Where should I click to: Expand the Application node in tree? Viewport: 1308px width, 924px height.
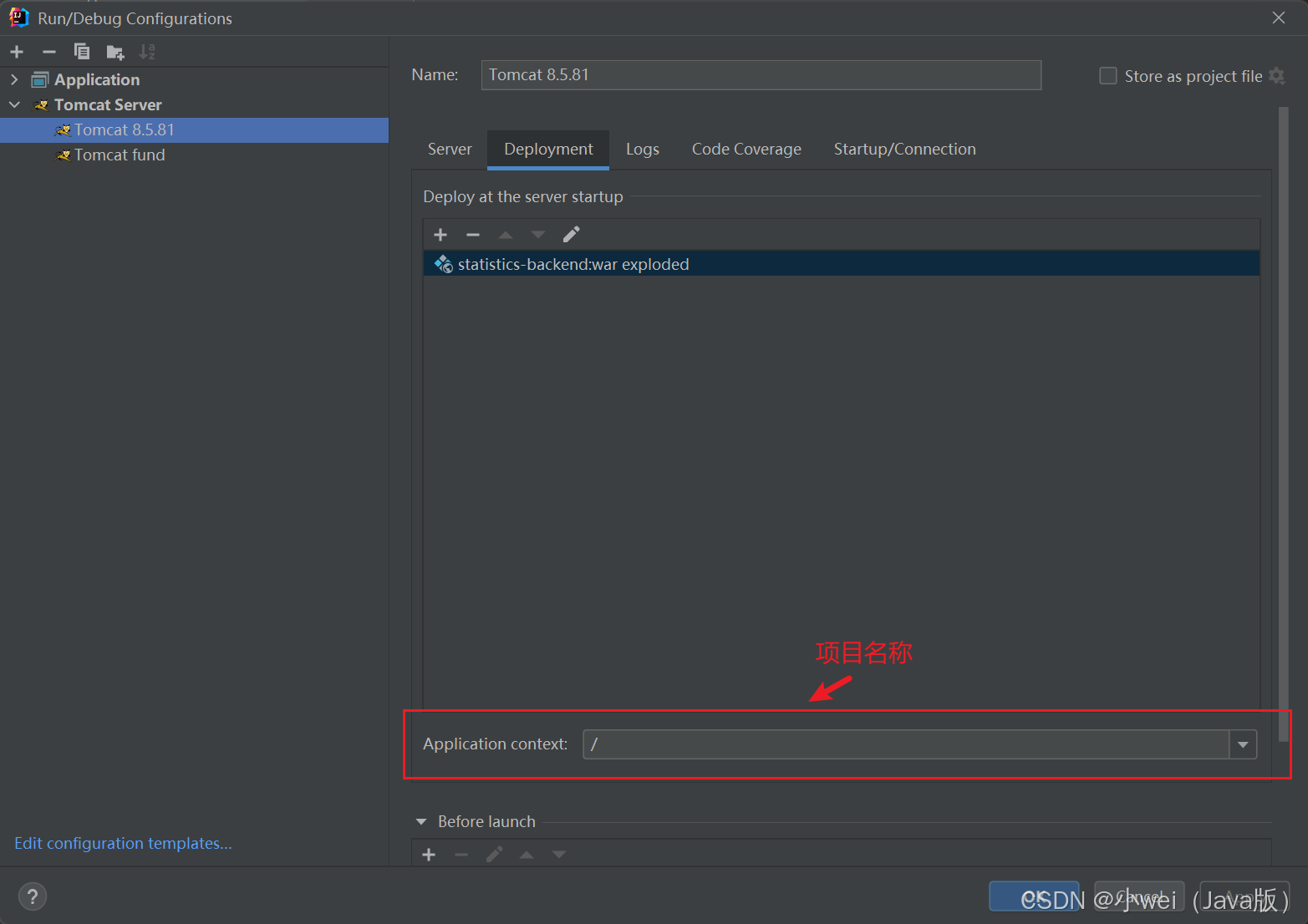[x=14, y=79]
